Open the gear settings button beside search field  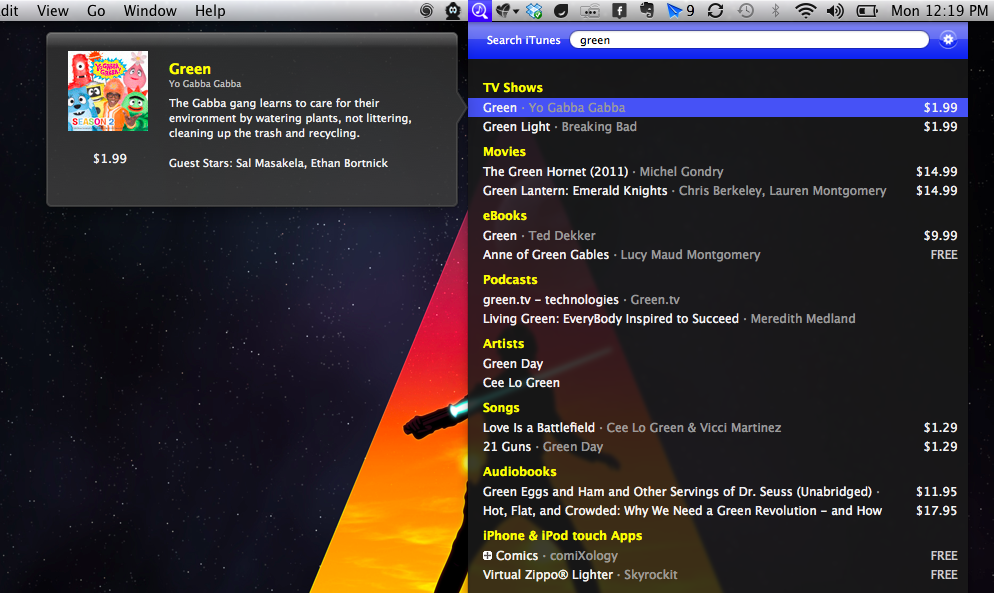click(948, 39)
